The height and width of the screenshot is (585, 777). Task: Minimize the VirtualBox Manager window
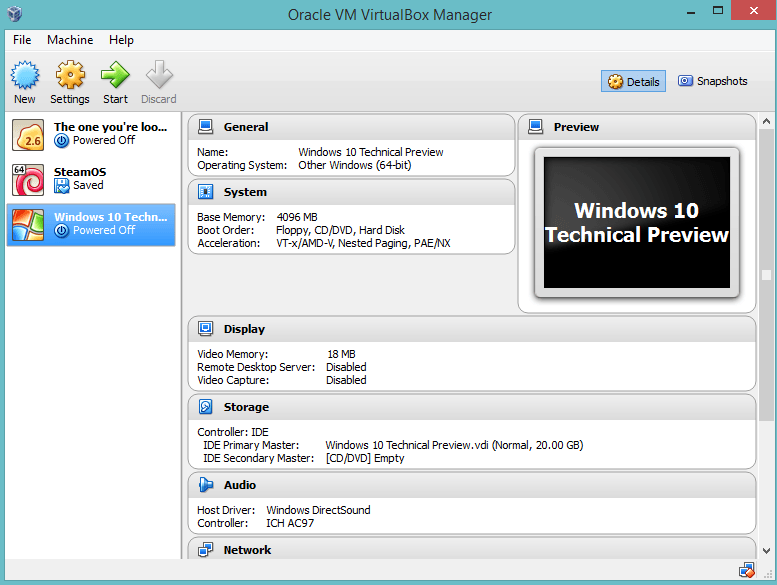[691, 12]
